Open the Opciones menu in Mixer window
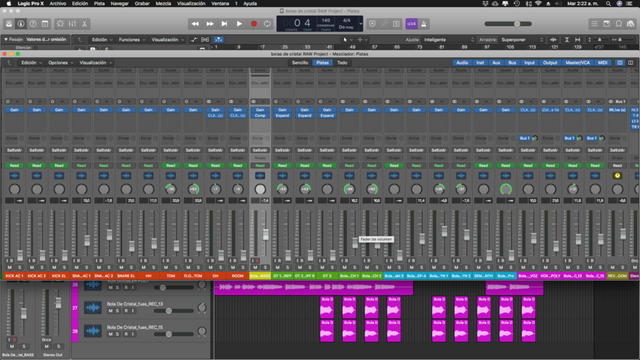This screenshot has width=640, height=360. tap(60, 62)
